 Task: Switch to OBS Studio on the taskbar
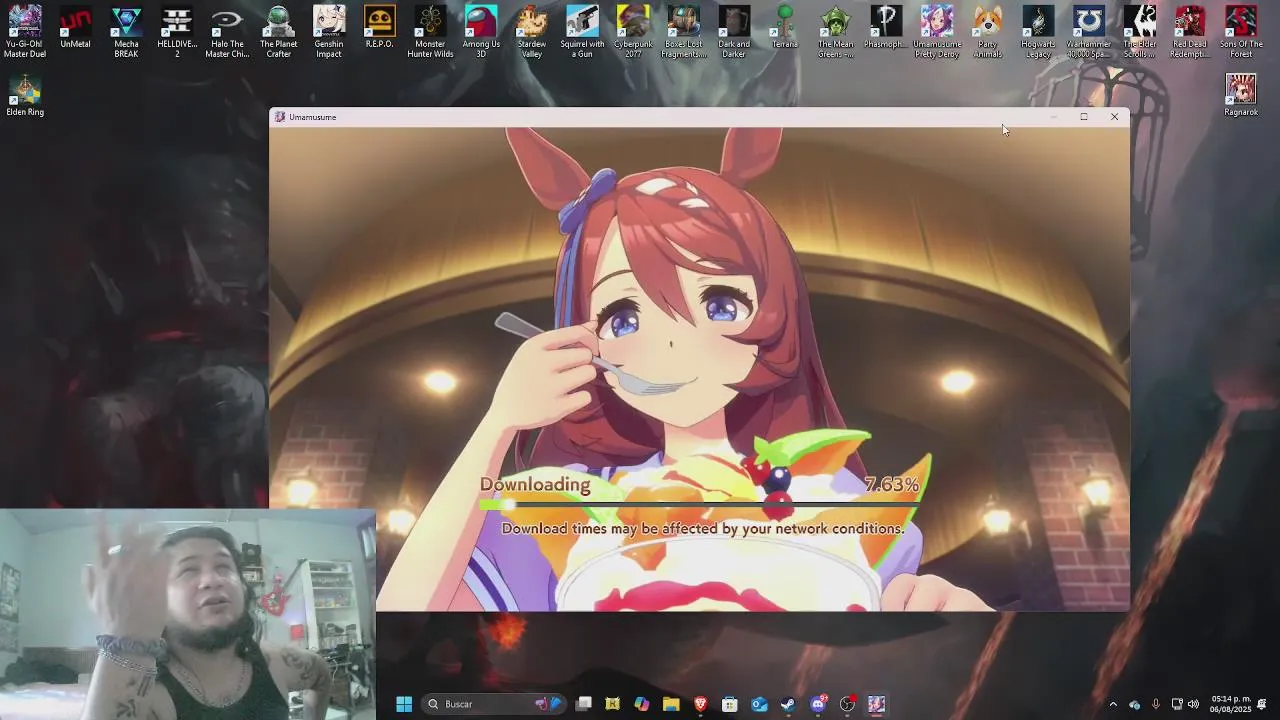coord(847,704)
